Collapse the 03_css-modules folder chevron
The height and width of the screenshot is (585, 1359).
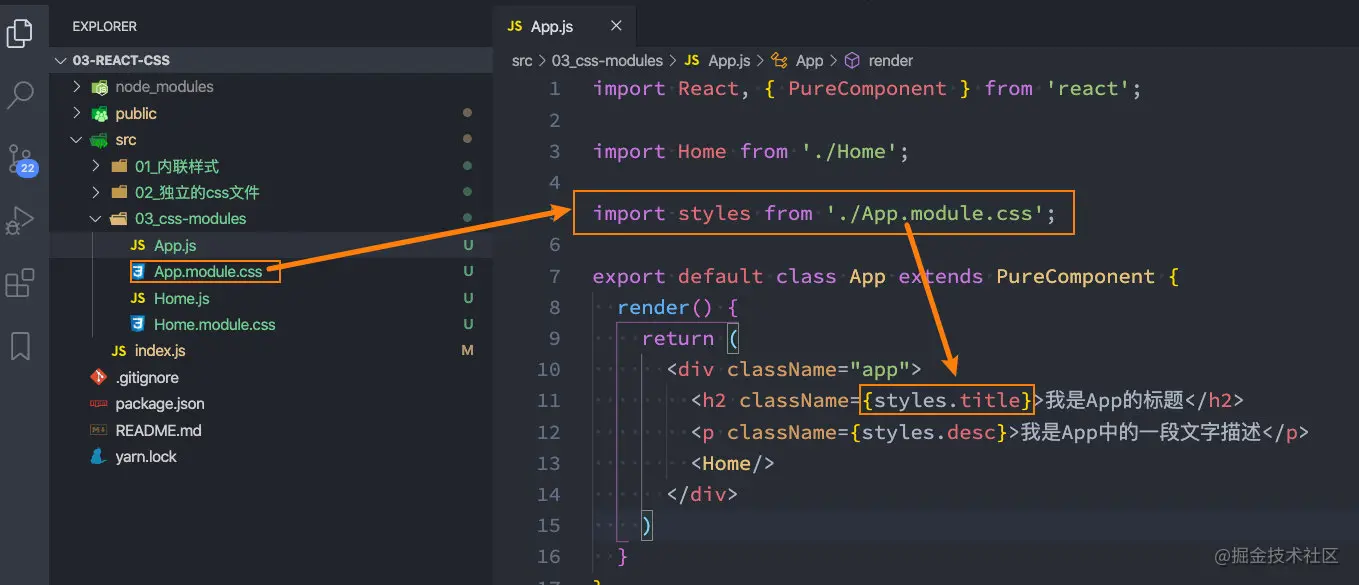click(x=96, y=218)
